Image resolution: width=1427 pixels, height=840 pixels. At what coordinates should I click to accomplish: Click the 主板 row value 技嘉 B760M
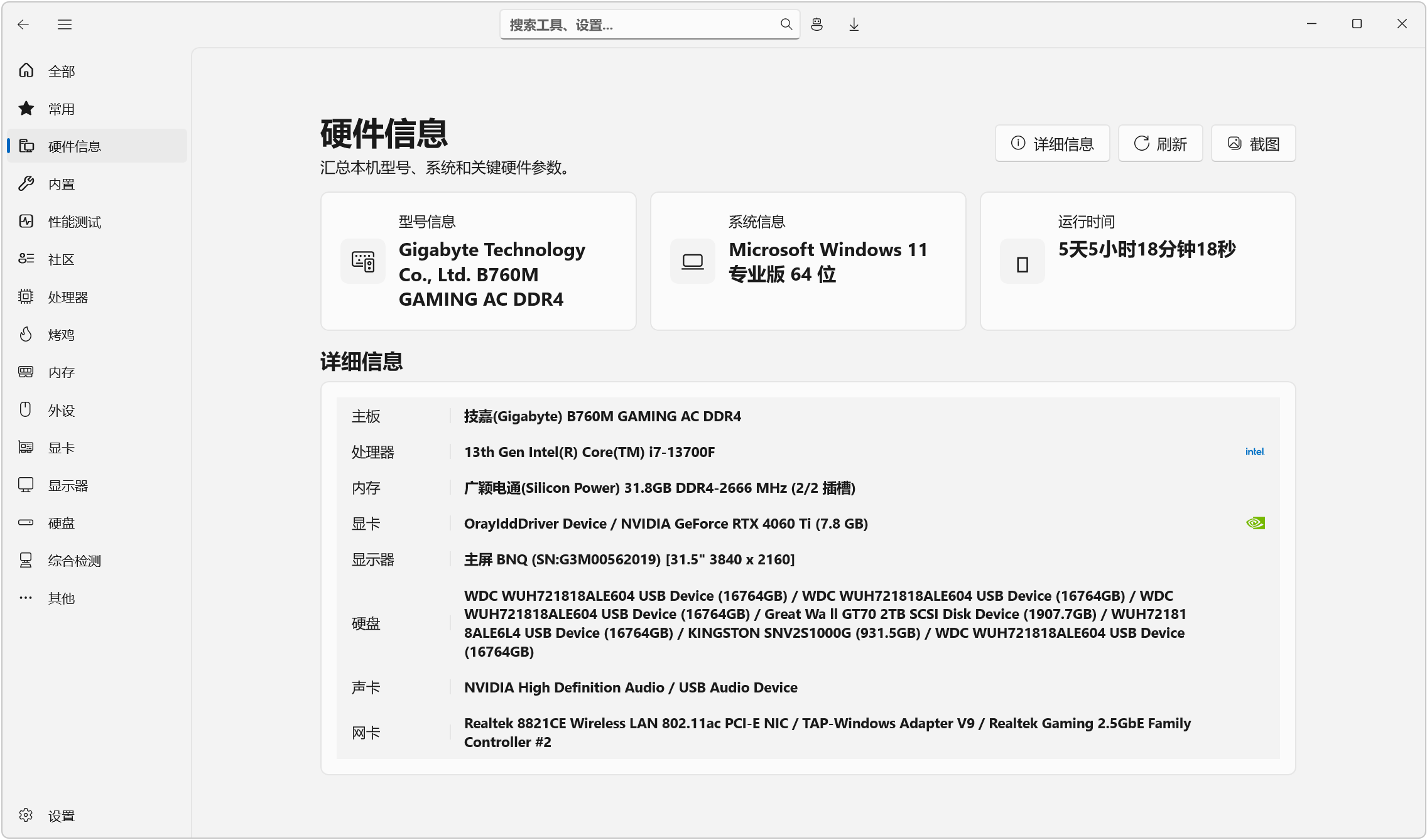pyautogui.click(x=602, y=416)
